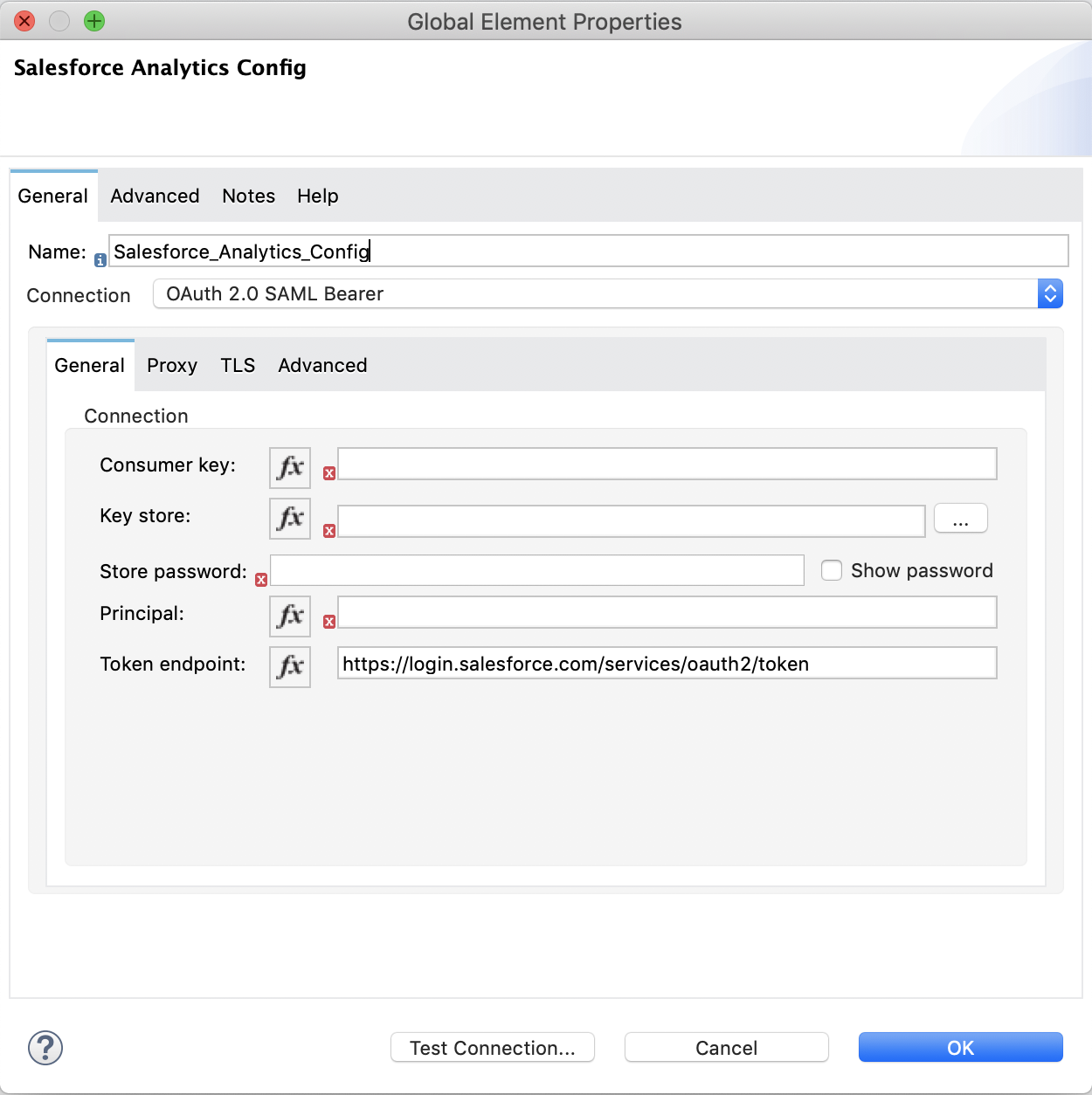Click the info icon next to Name field
Screen dimensions: 1092x1095
coord(100,259)
